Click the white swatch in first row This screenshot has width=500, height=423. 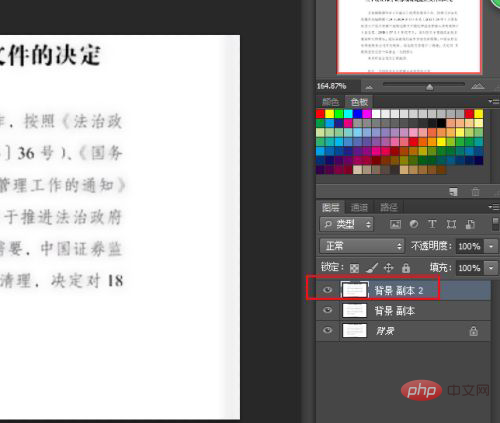pyautogui.click(x=376, y=114)
